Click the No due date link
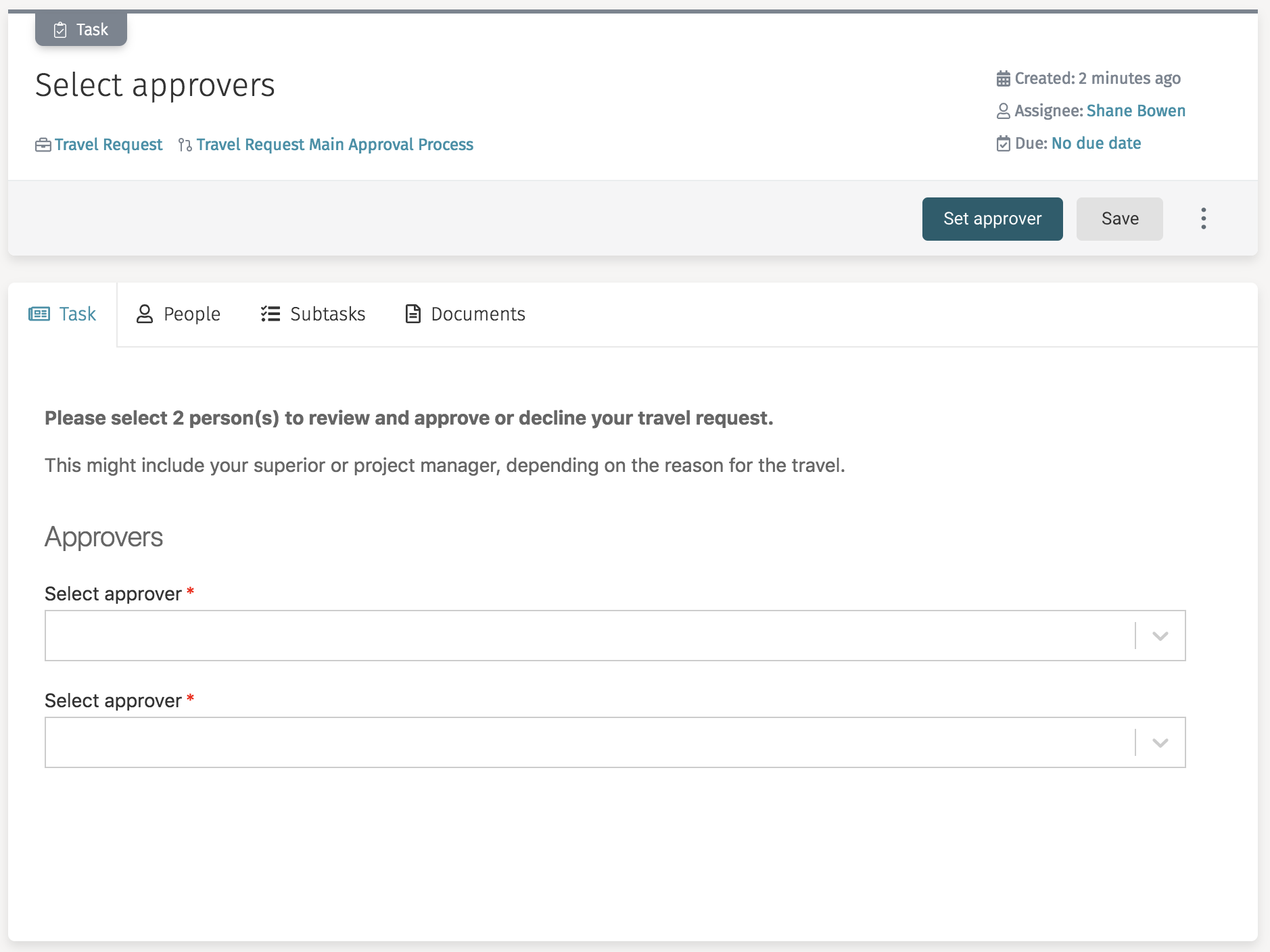 (x=1096, y=143)
